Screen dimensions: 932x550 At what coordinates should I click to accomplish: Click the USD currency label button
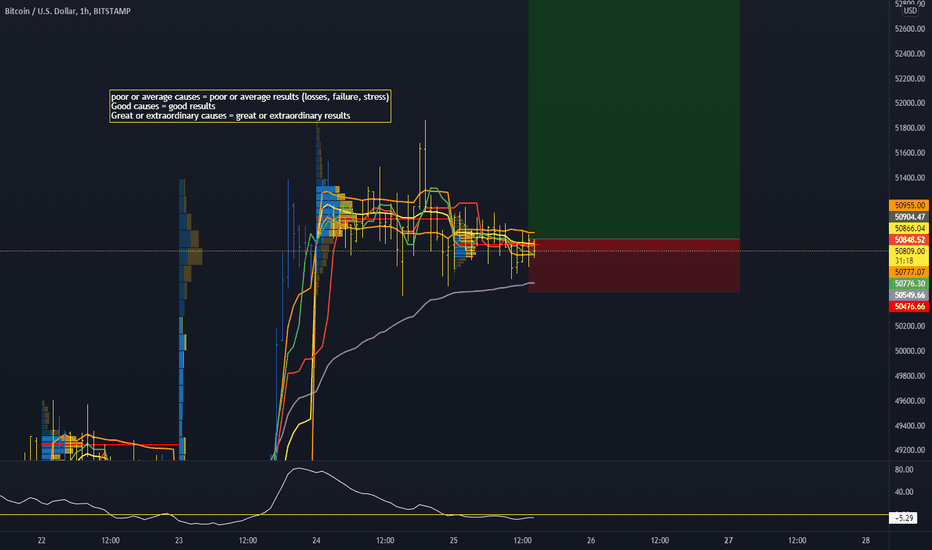910,11
